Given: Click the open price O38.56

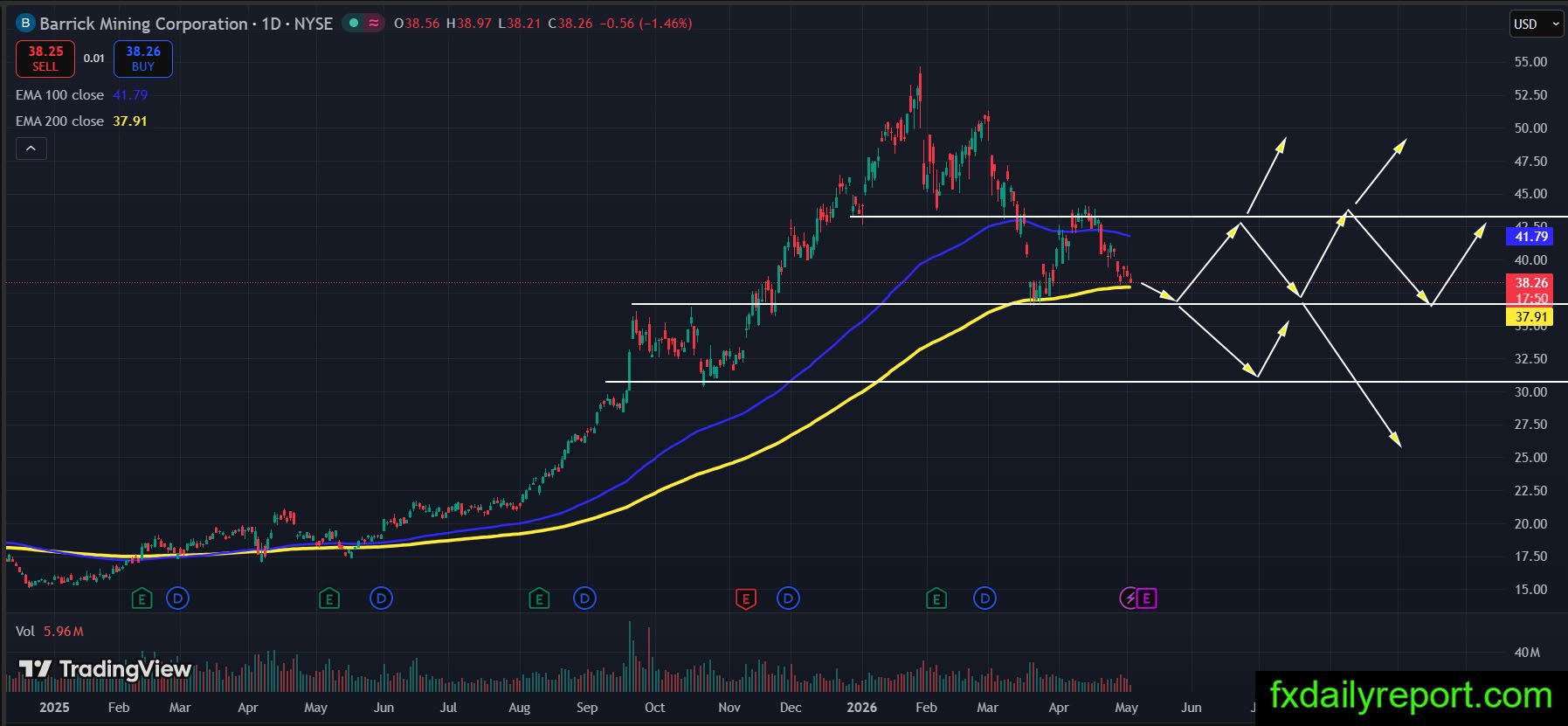Looking at the screenshot, I should [x=417, y=24].
